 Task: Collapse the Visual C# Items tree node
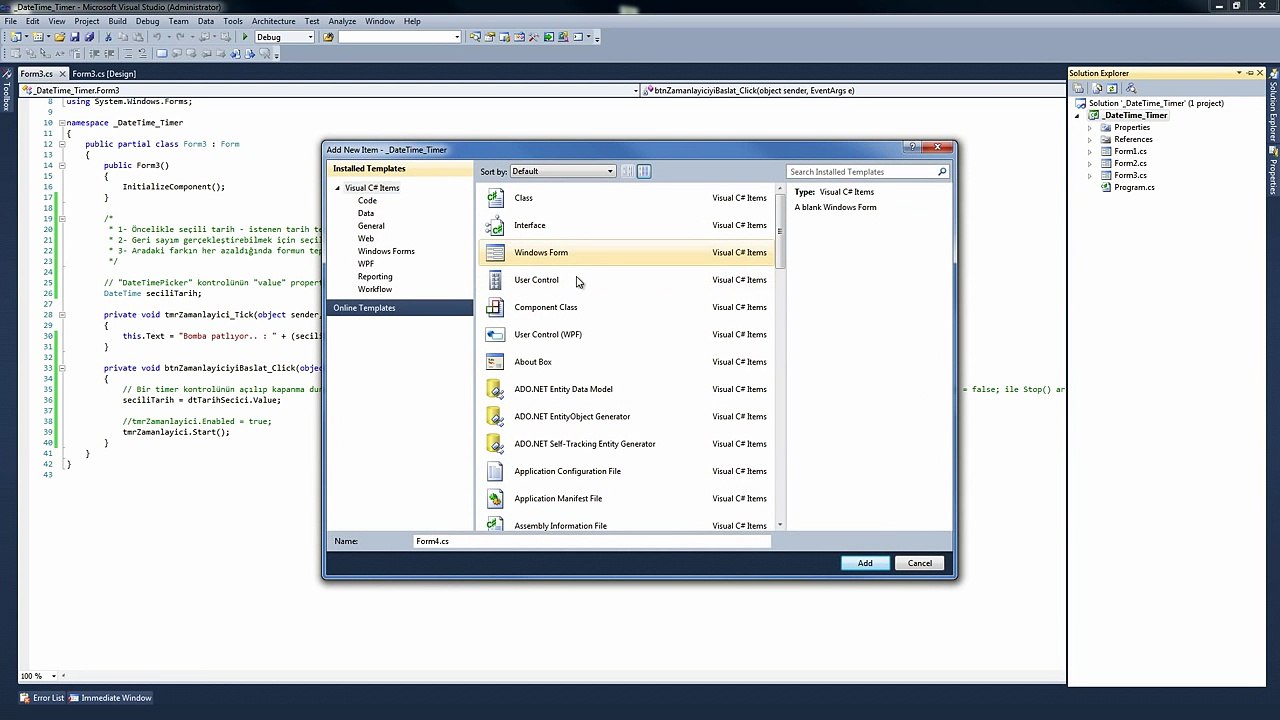click(x=338, y=188)
